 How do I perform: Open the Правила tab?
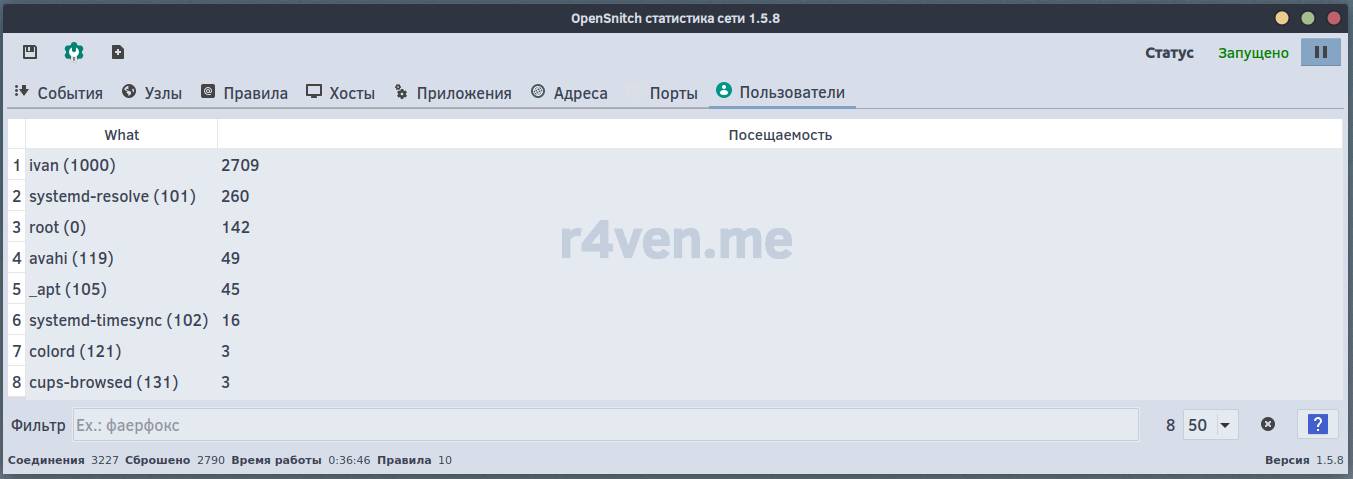[244, 93]
